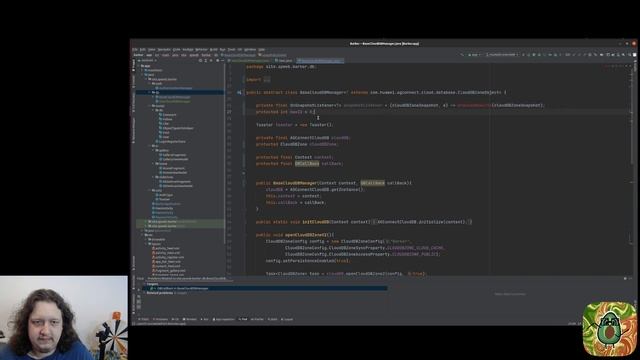Select LoginRegisterForm in project tree
Screen dimensions: 640x360
coord(172,142)
